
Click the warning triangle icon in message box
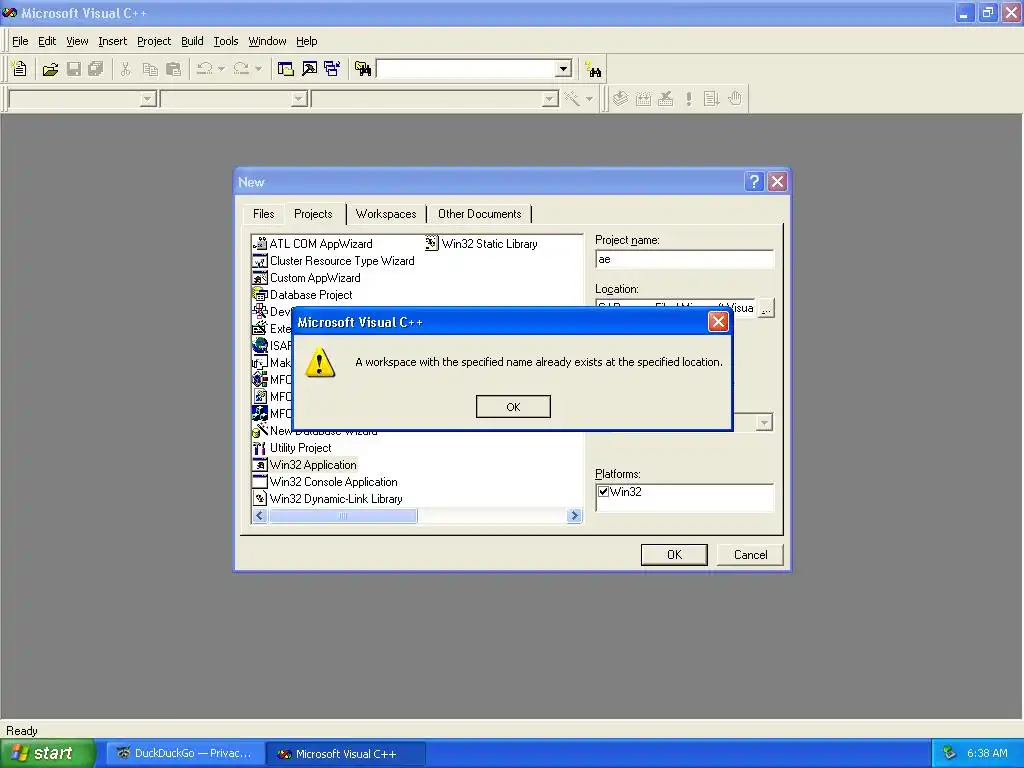pyautogui.click(x=320, y=362)
